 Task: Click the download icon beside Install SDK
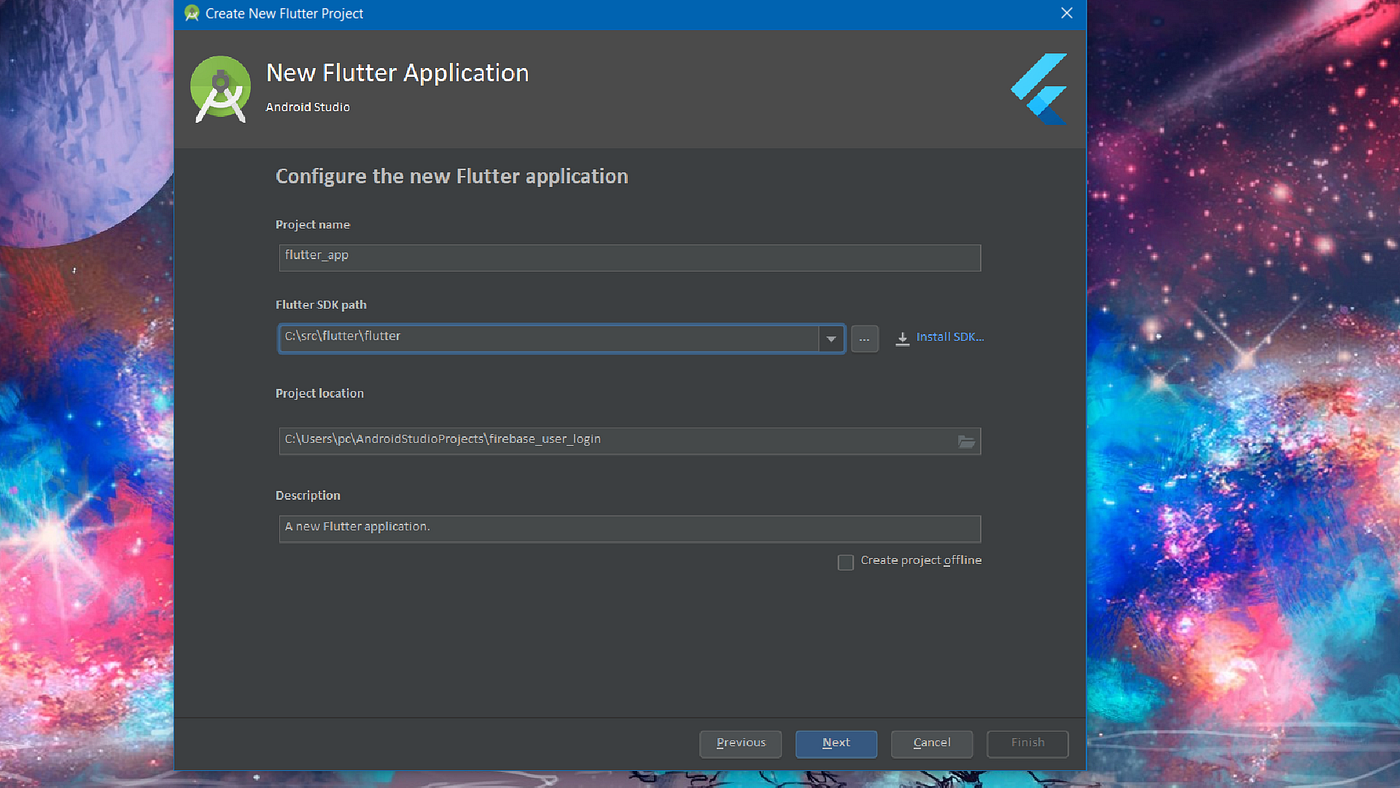pos(901,337)
